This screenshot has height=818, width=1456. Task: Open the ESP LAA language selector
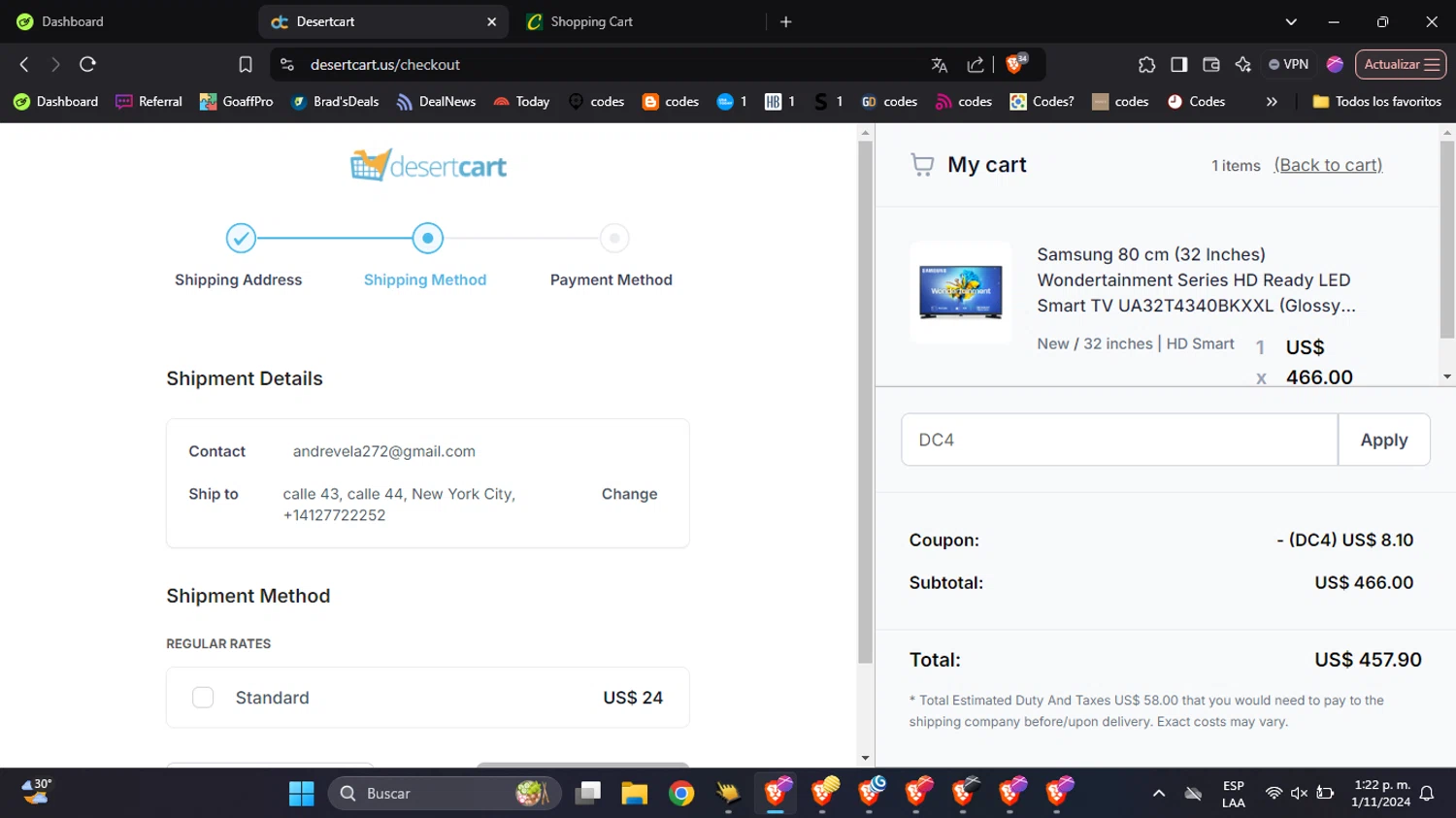click(1234, 794)
